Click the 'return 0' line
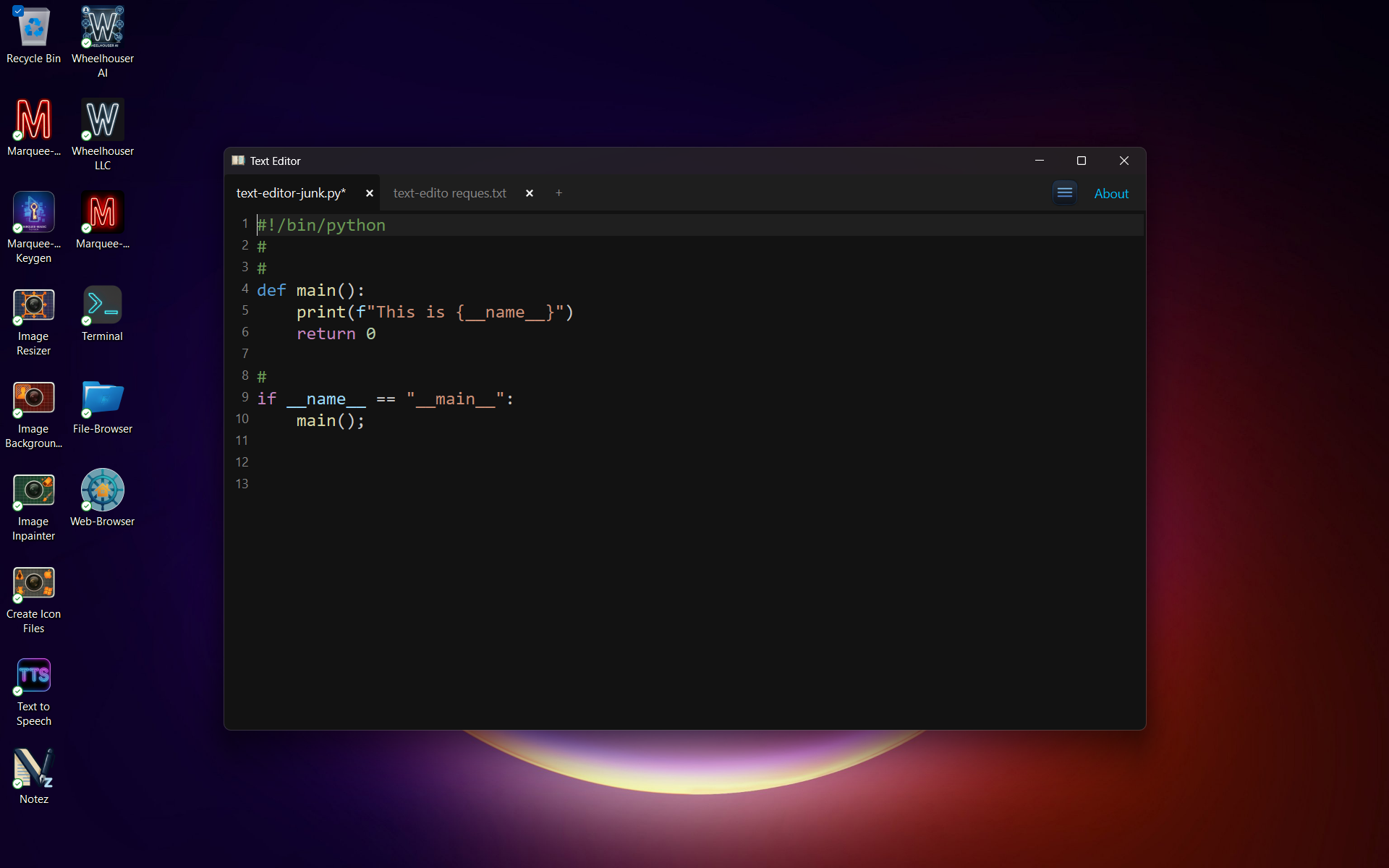Viewport: 1389px width, 868px height. [x=336, y=333]
